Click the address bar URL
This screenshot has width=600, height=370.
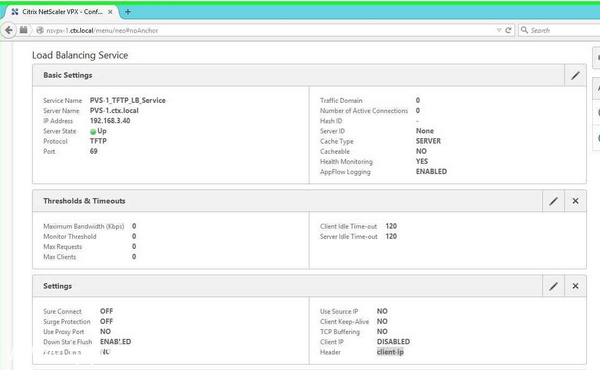(102, 30)
